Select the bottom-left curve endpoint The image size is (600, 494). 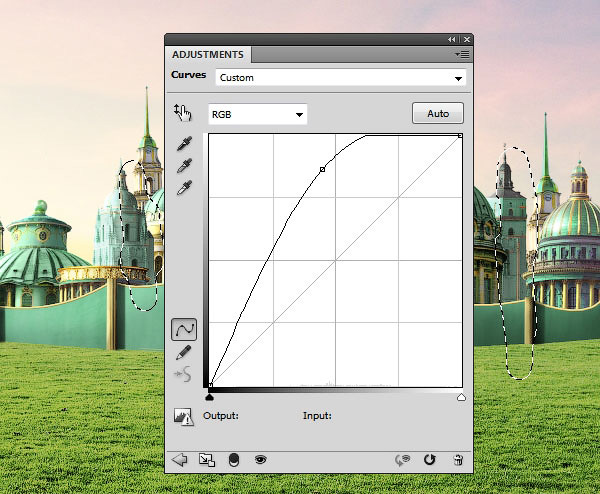210,385
